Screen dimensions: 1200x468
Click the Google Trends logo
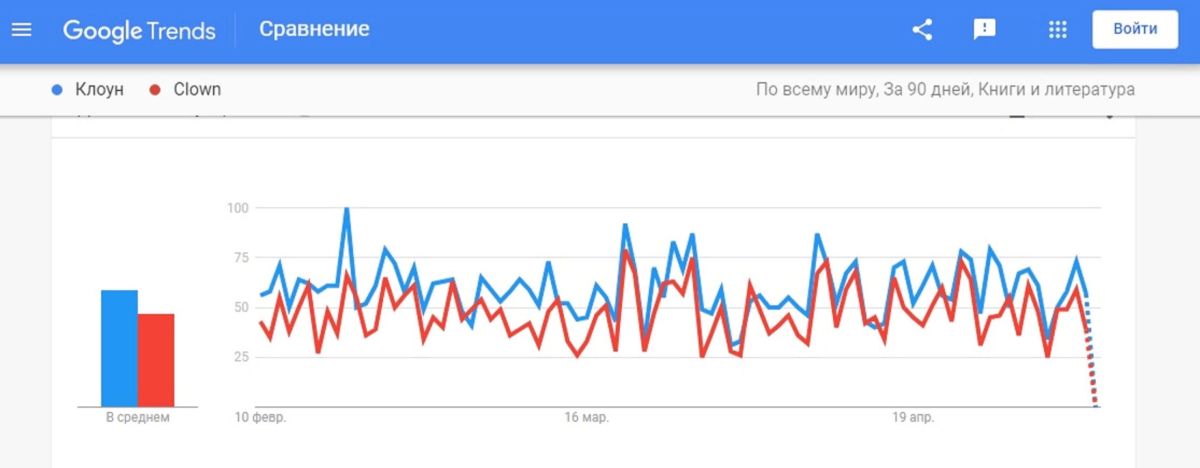139,30
